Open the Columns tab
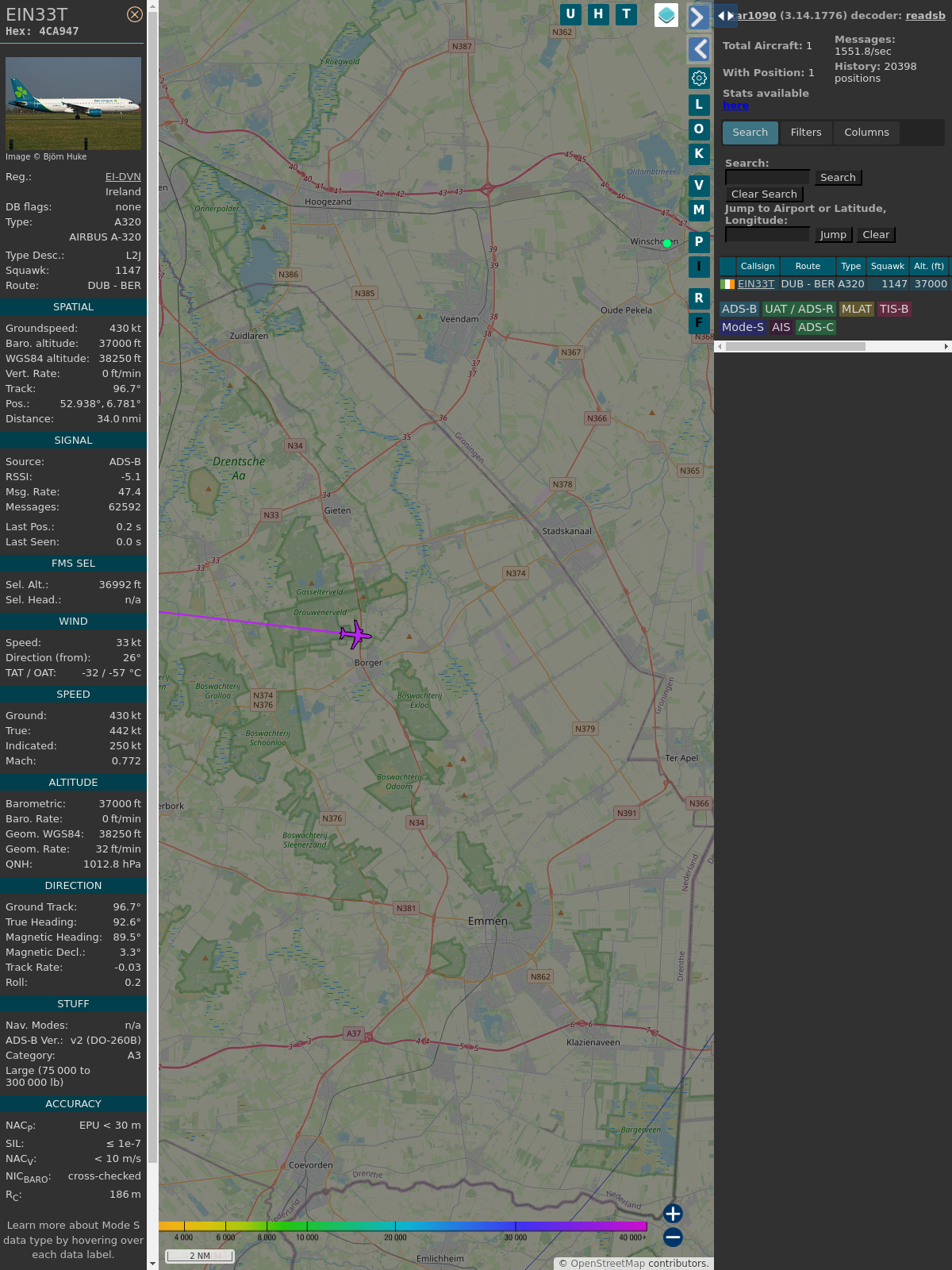This screenshot has height=1270, width=952. point(866,133)
